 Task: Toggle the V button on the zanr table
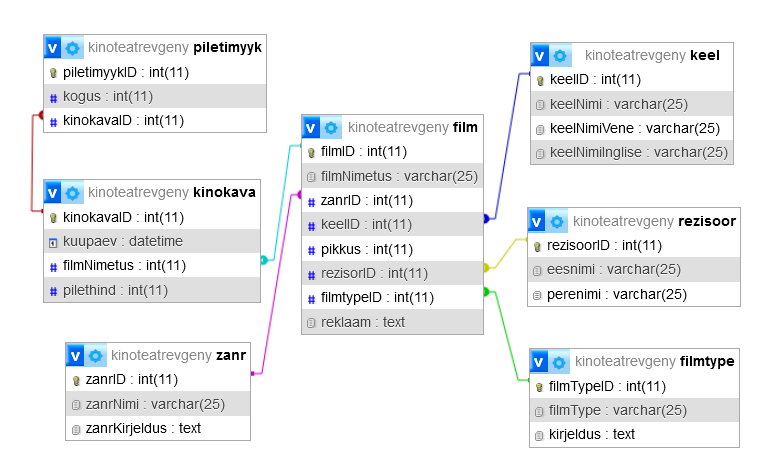coord(75,355)
